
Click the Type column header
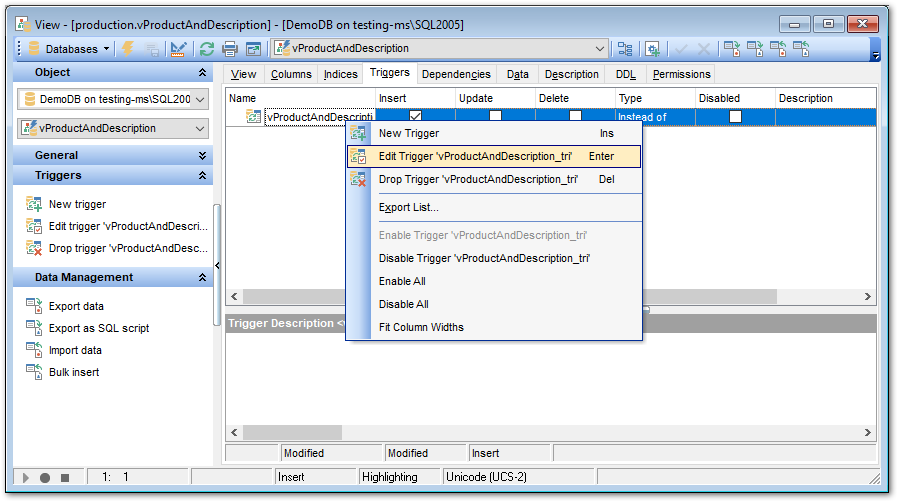[x=655, y=98]
